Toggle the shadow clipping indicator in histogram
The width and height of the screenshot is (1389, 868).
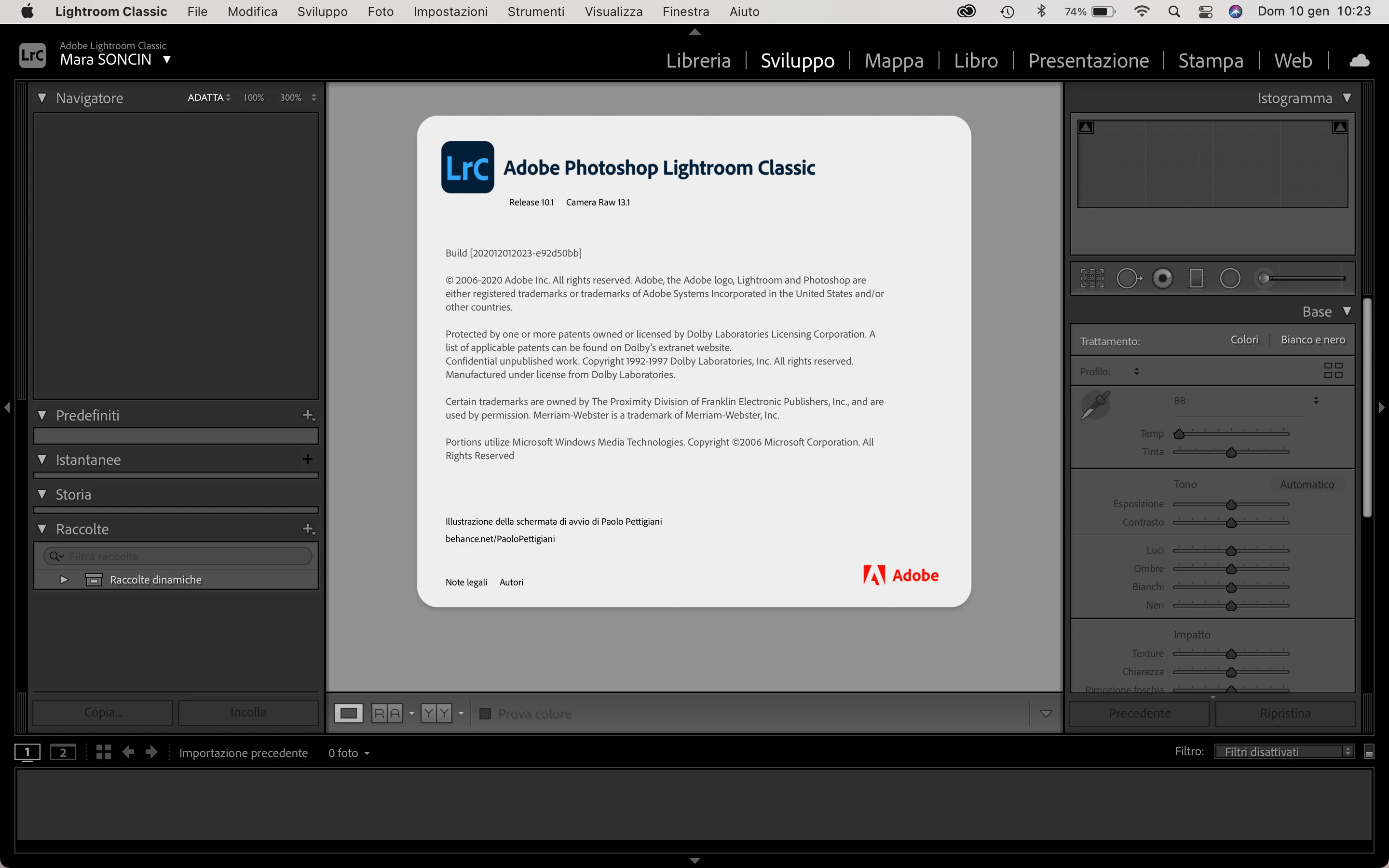(x=1086, y=127)
